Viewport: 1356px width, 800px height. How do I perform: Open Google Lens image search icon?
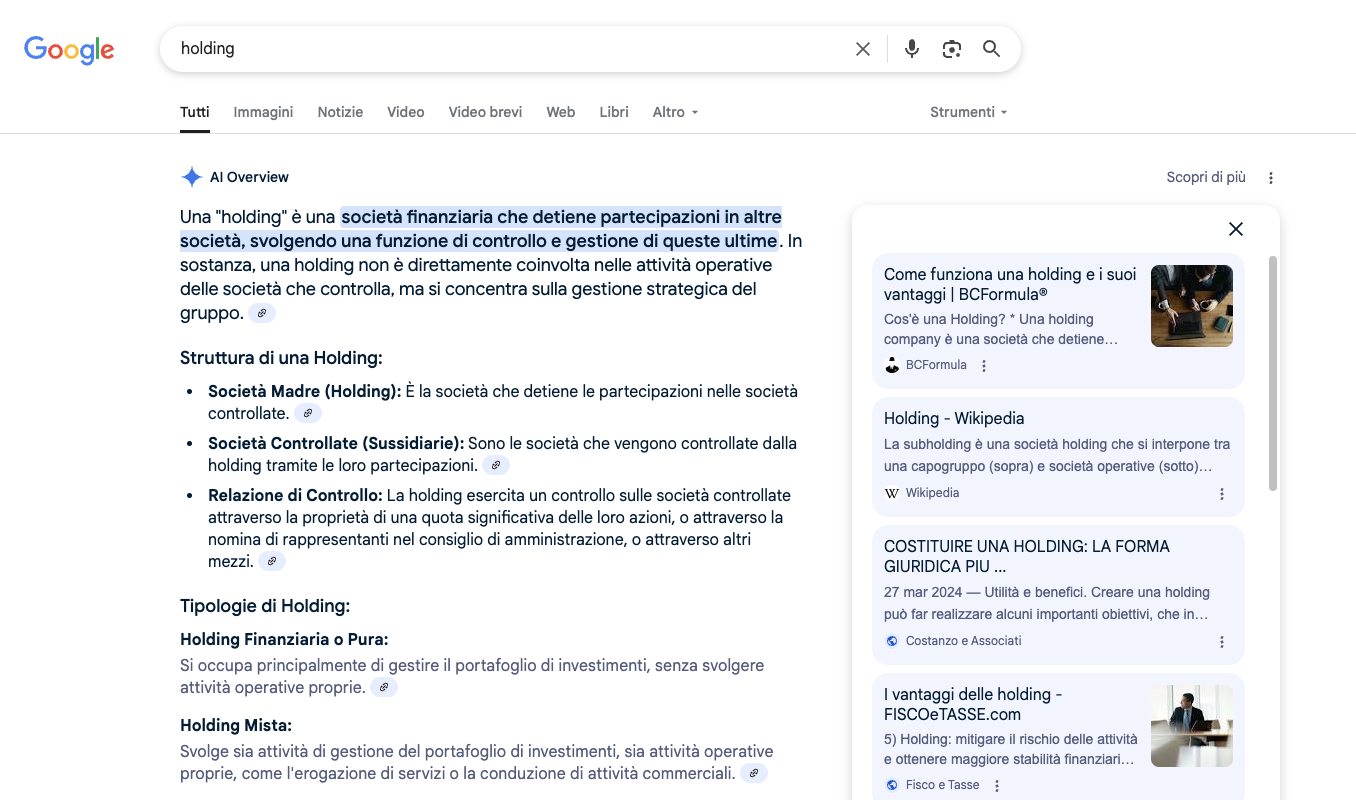[x=951, y=49]
